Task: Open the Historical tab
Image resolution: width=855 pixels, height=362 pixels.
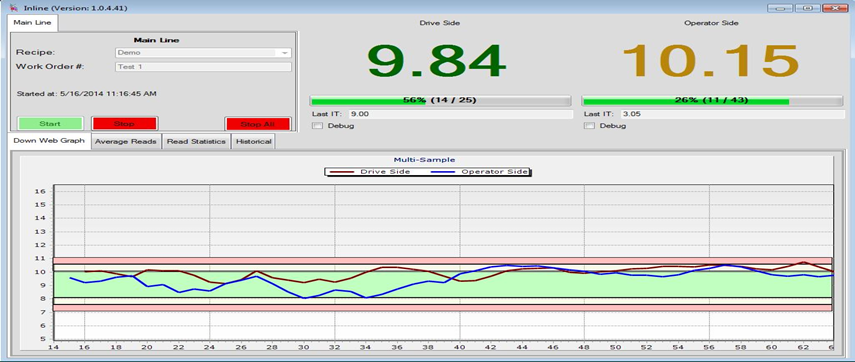Action: (254, 142)
